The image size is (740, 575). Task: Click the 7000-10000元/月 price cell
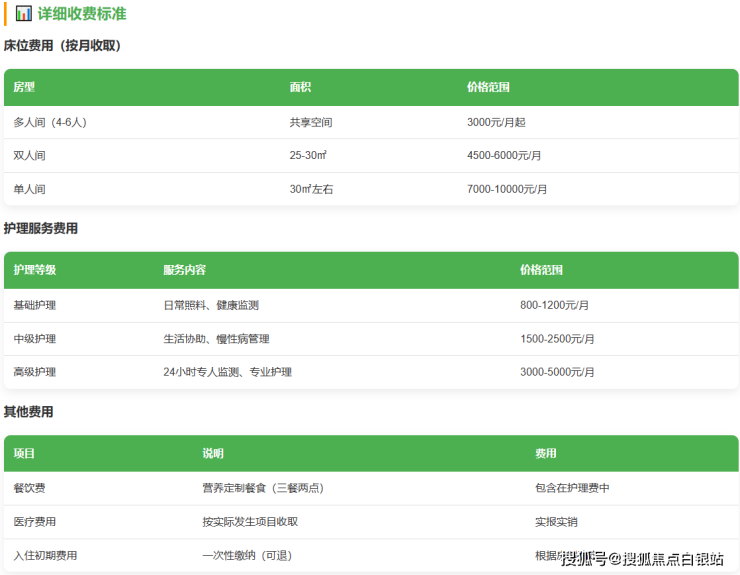(x=507, y=189)
